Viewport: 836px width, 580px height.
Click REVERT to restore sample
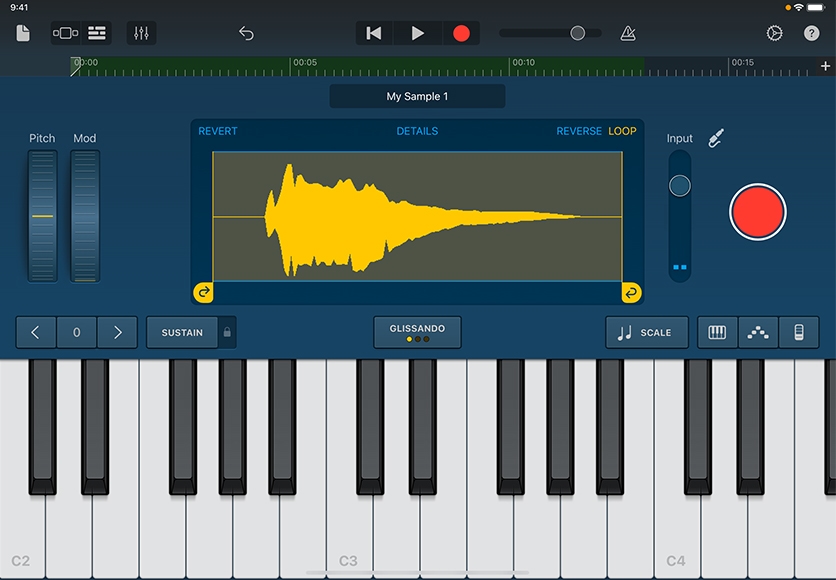coord(218,131)
